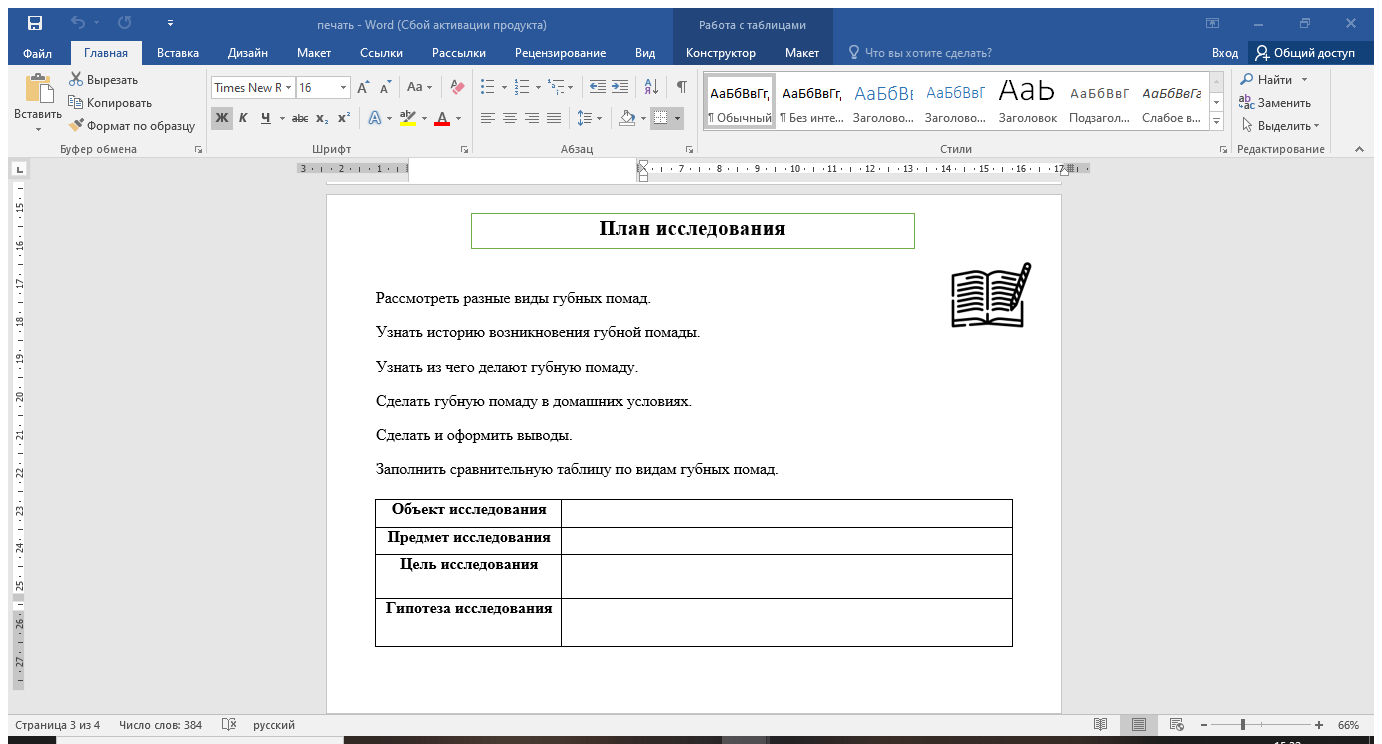
Task: Click Общий доступ share button
Action: point(1305,53)
